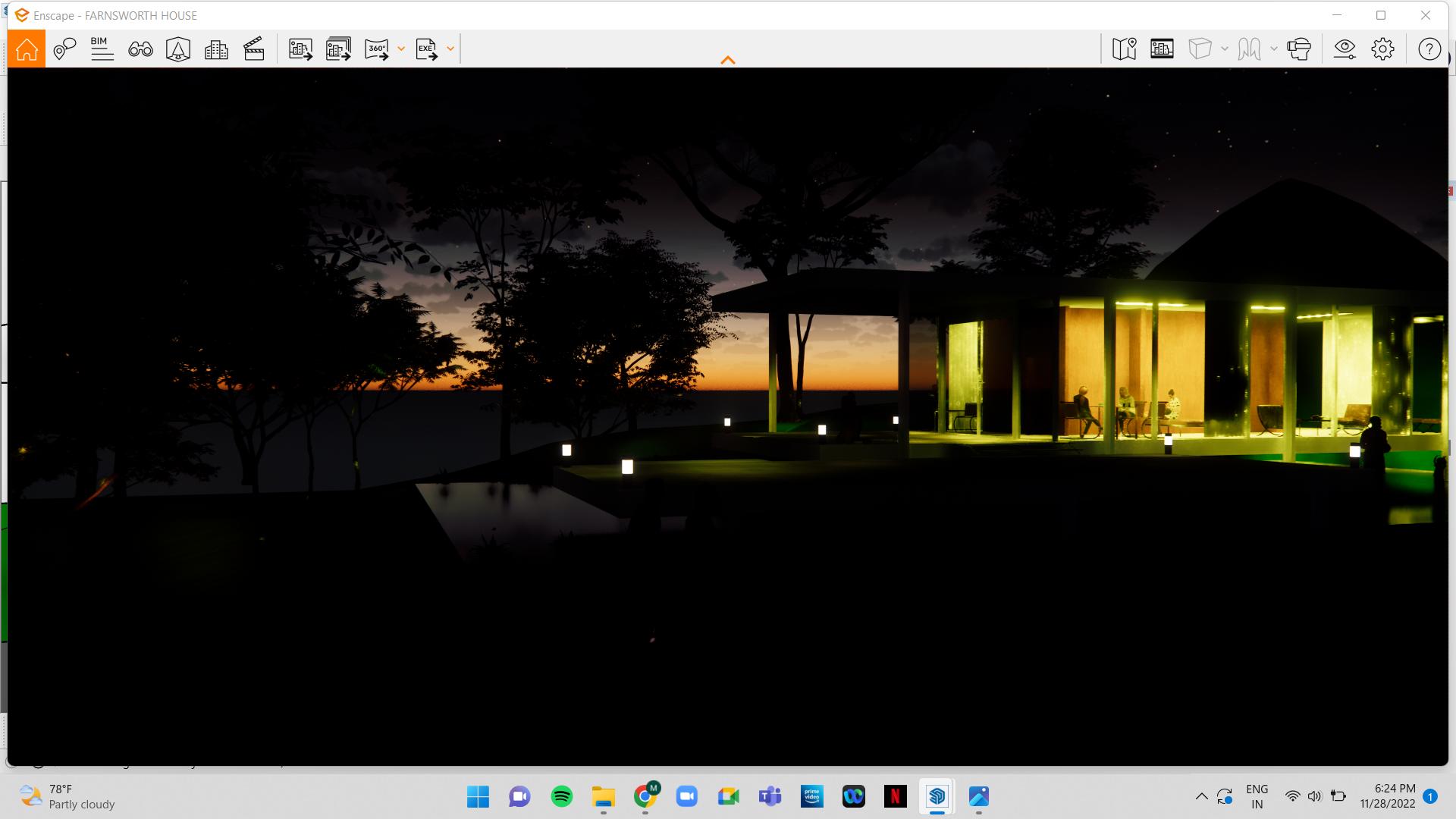Open Collaborative Annotations map-pin icon
1456x819 pixels.
(x=64, y=49)
